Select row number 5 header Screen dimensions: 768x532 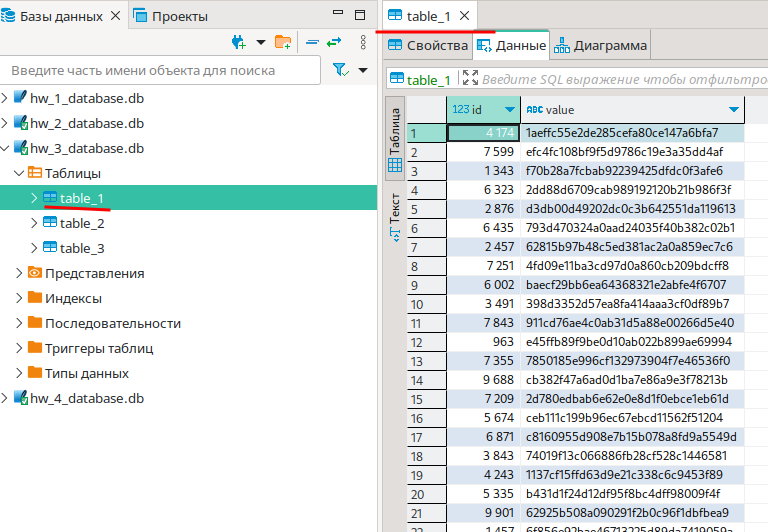(427, 209)
